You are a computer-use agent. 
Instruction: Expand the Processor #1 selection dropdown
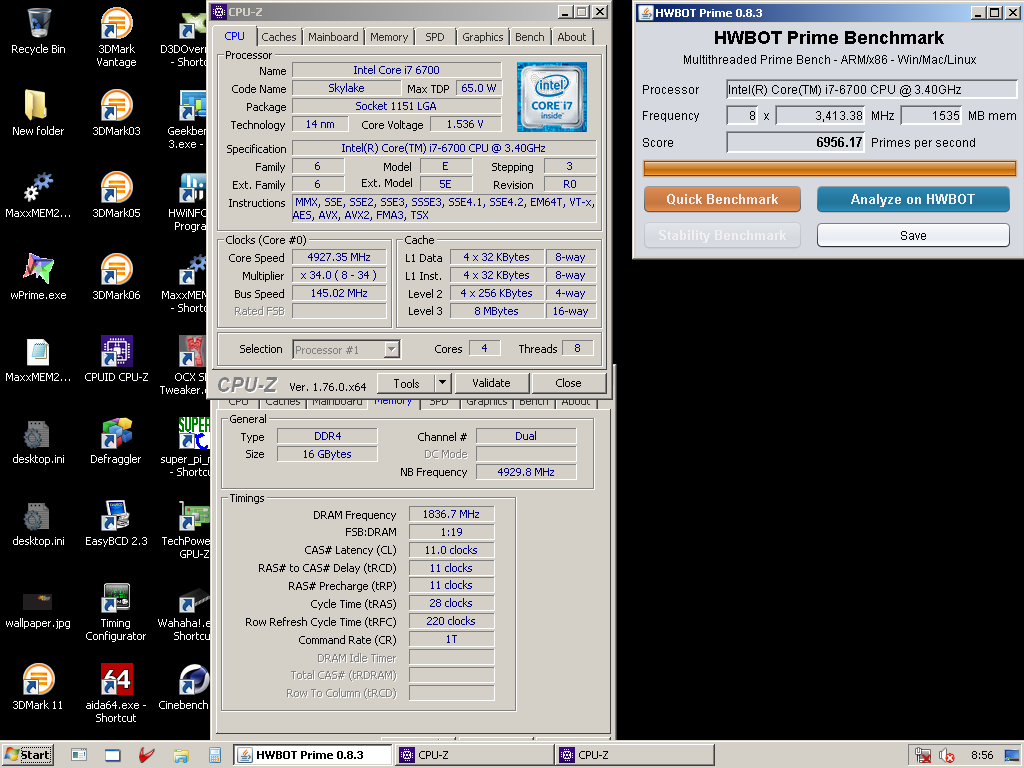[x=391, y=349]
